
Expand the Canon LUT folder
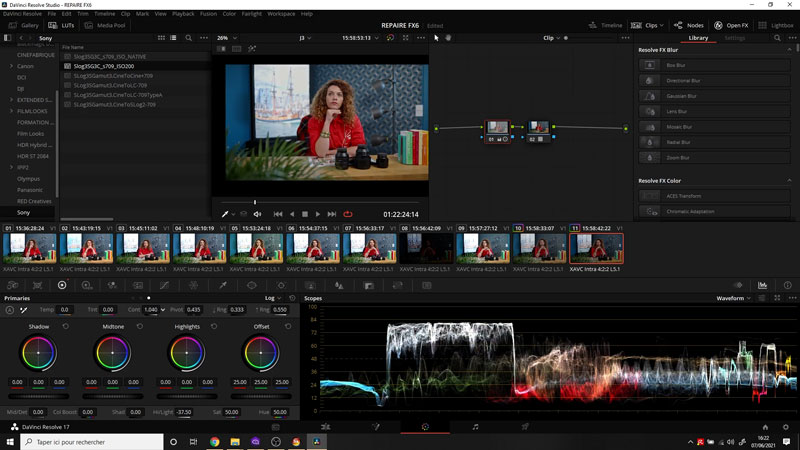[x=11, y=66]
